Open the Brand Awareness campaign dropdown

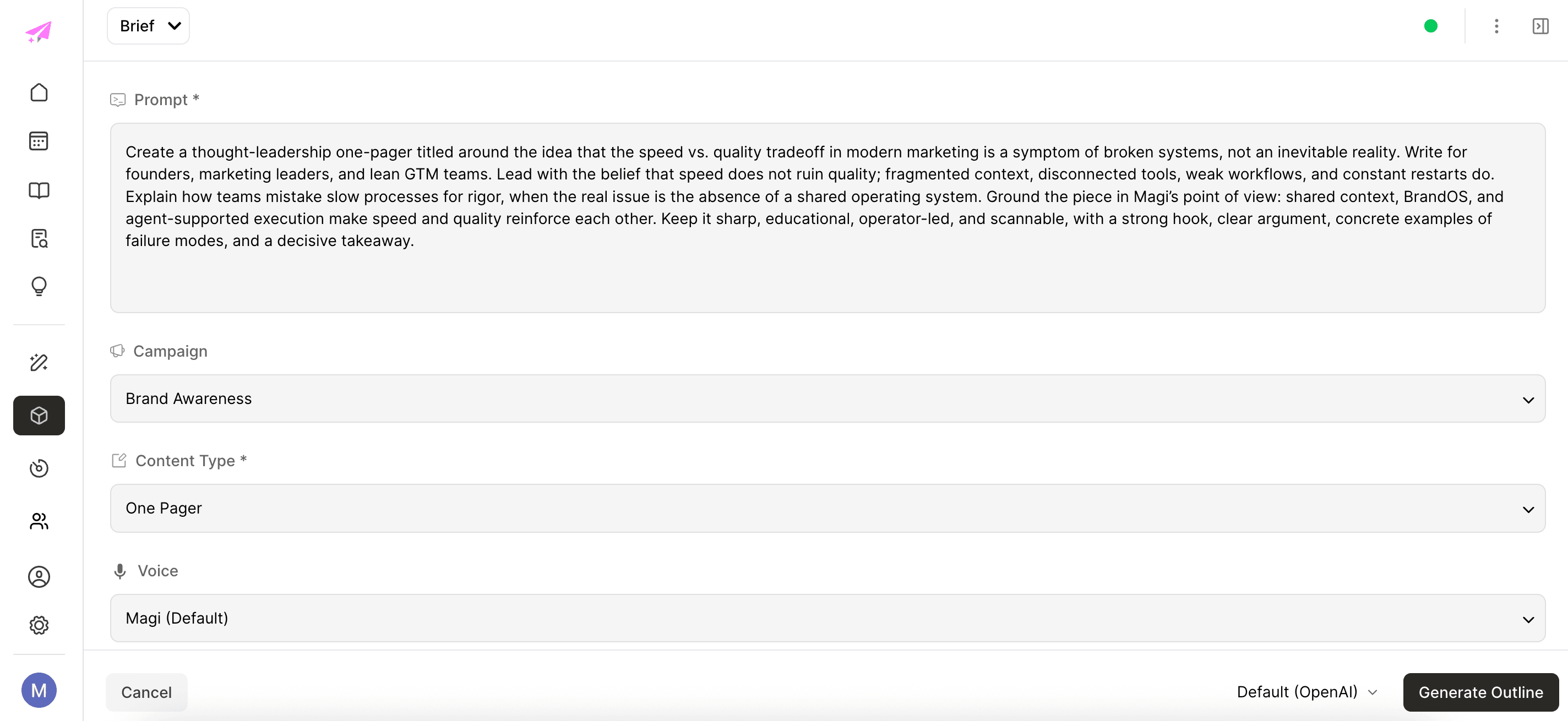coord(827,398)
